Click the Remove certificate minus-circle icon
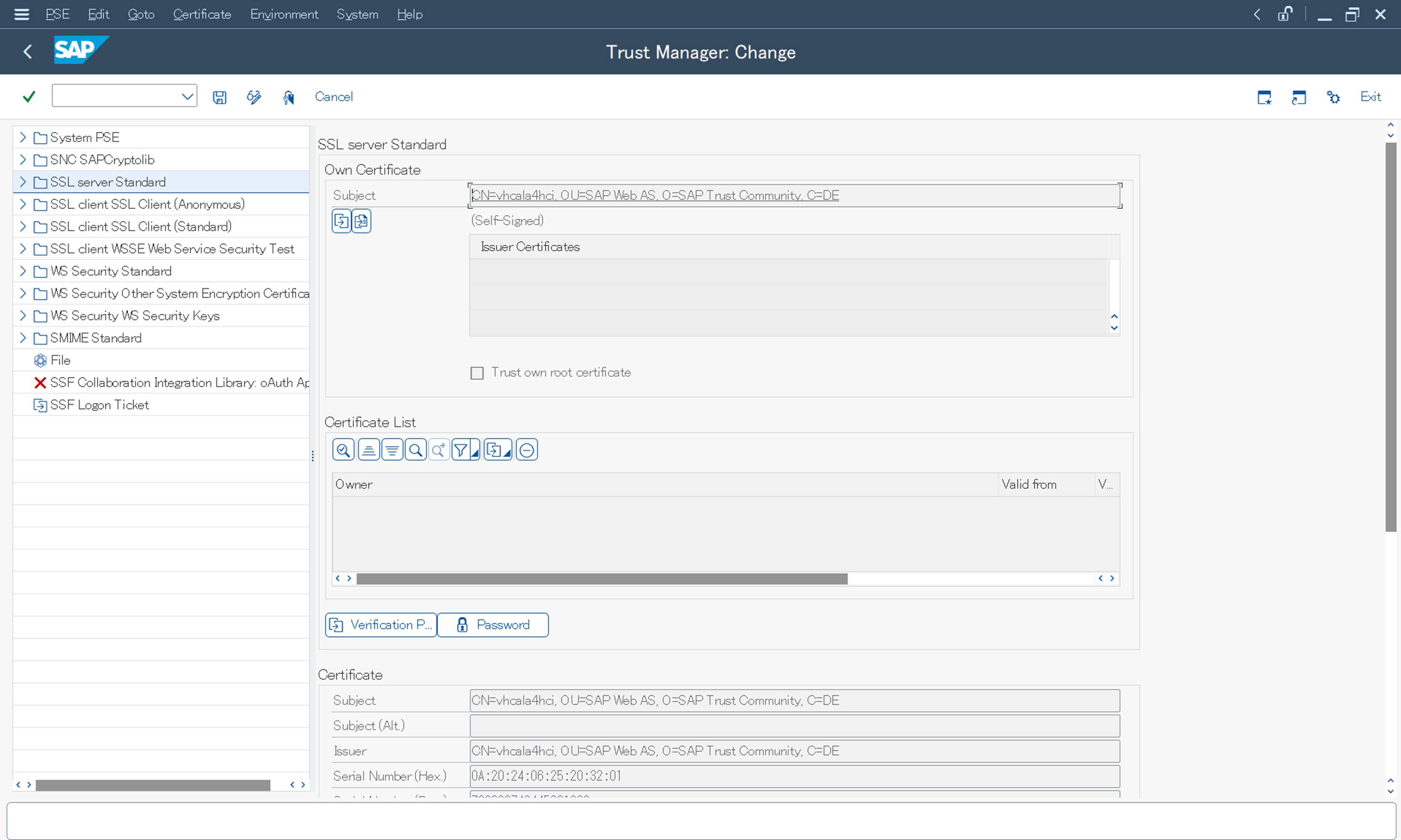 pos(527,450)
